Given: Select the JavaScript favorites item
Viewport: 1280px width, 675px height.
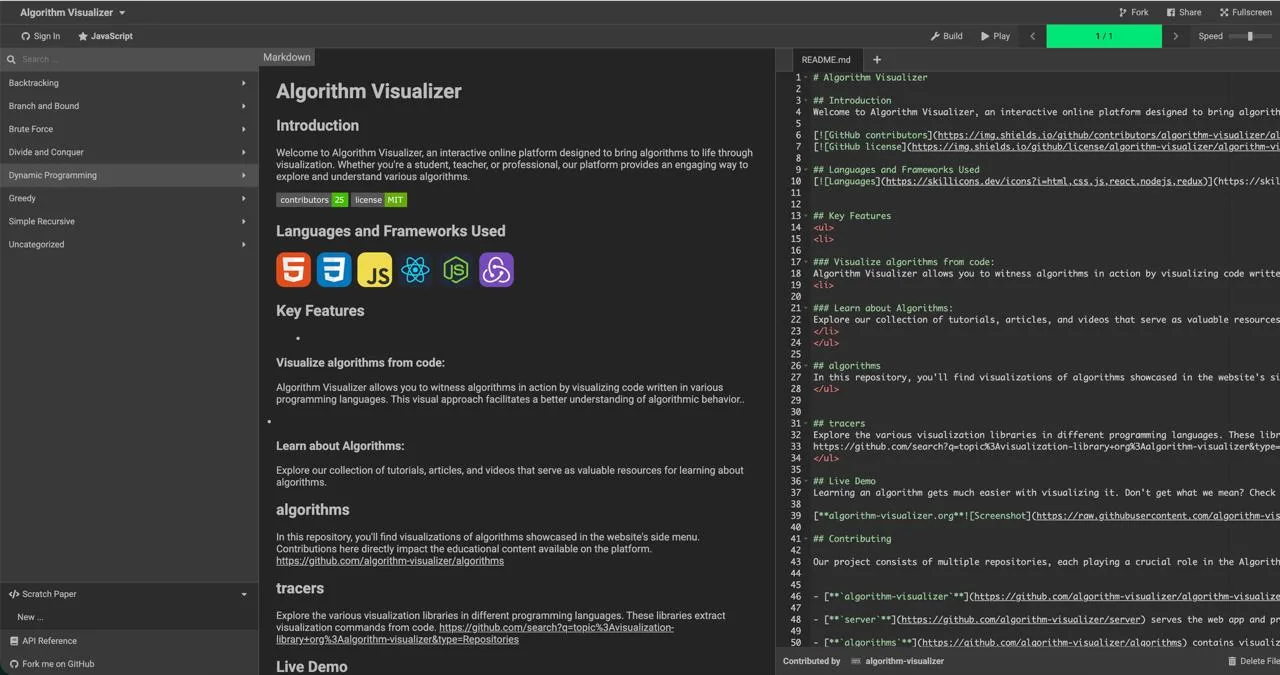Looking at the screenshot, I should (x=105, y=36).
